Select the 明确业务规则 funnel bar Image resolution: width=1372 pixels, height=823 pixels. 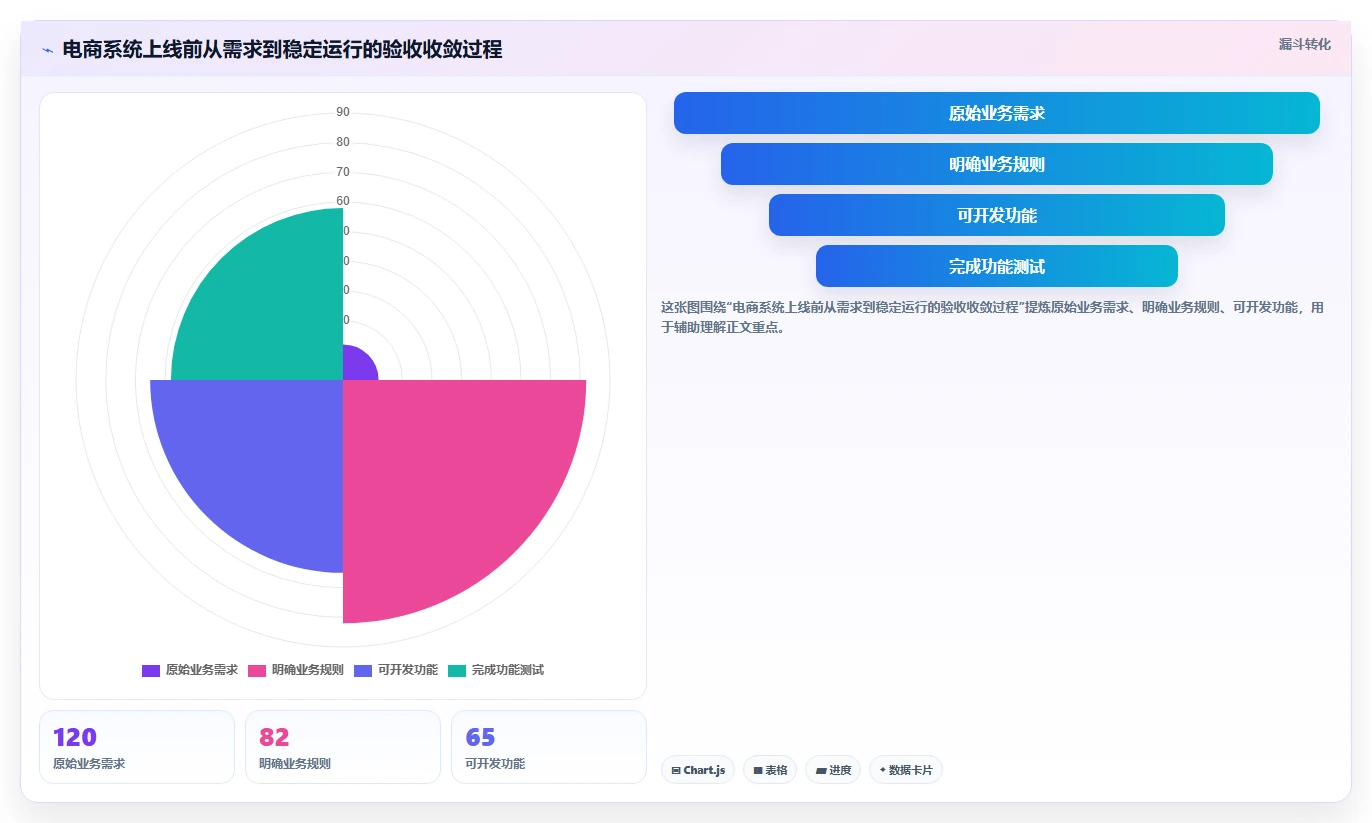tap(997, 164)
